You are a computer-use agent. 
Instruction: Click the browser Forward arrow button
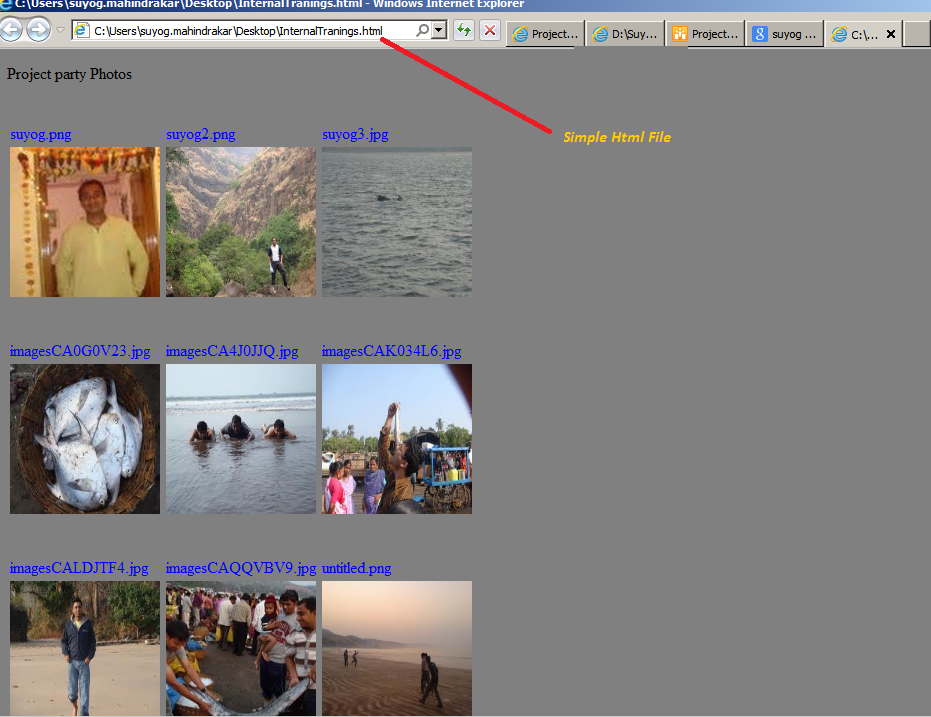coord(39,30)
